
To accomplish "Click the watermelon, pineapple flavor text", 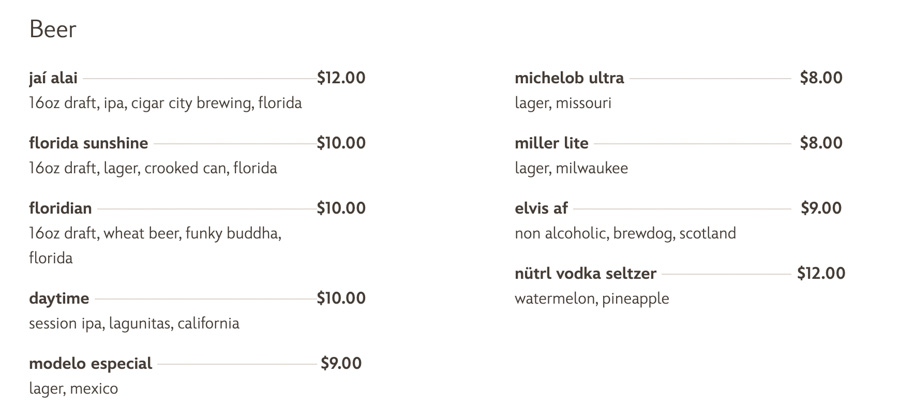I will tap(592, 298).
